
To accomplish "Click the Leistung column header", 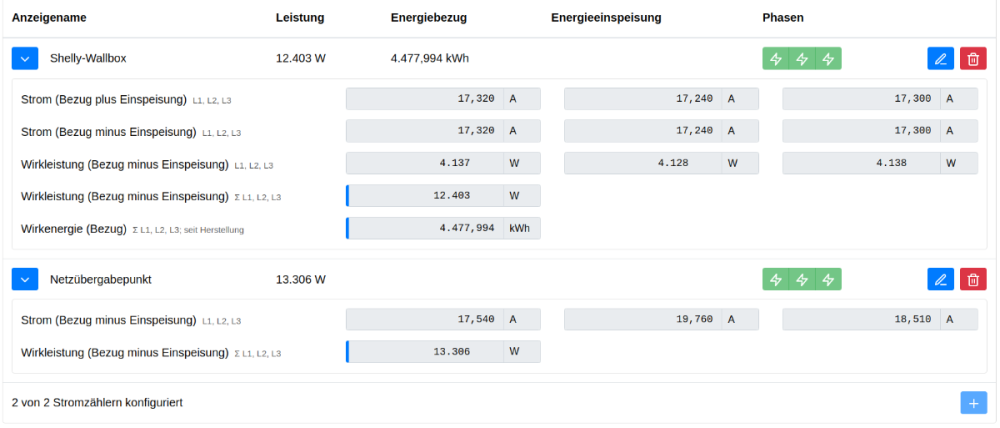I will [299, 18].
